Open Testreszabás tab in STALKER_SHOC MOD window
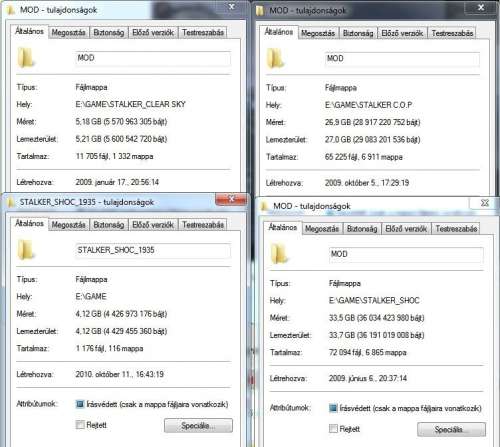 tap(456, 229)
